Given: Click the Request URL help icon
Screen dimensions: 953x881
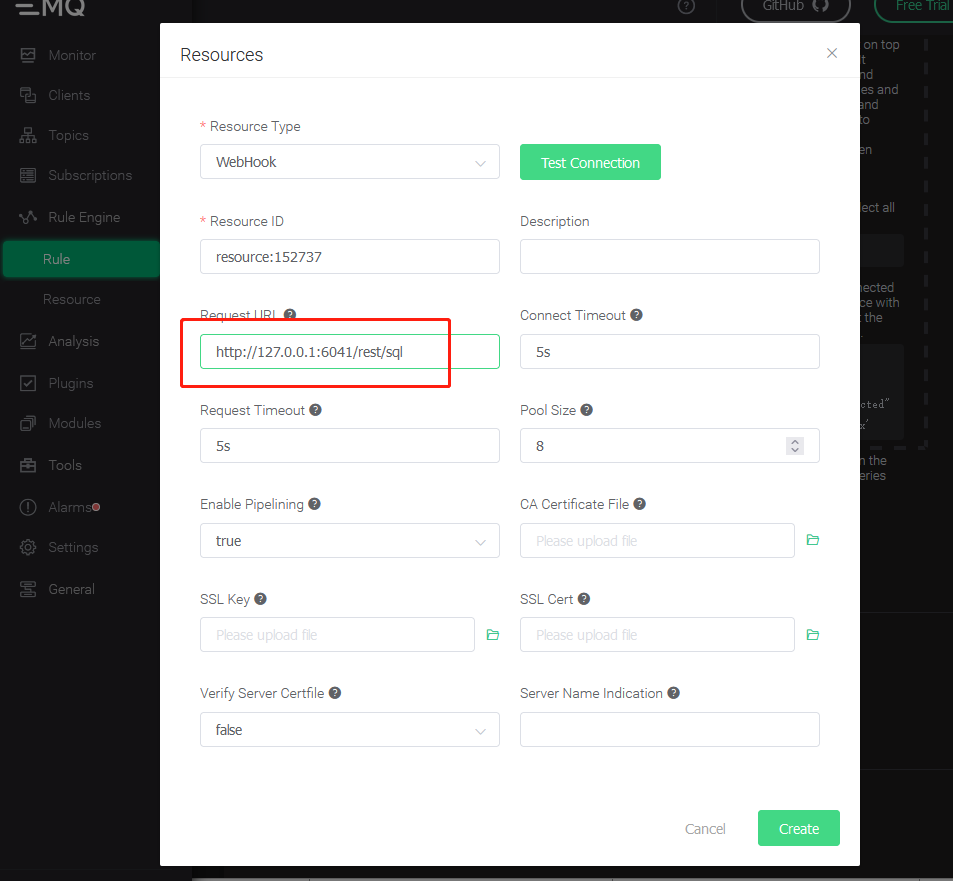Looking at the screenshot, I should point(290,315).
